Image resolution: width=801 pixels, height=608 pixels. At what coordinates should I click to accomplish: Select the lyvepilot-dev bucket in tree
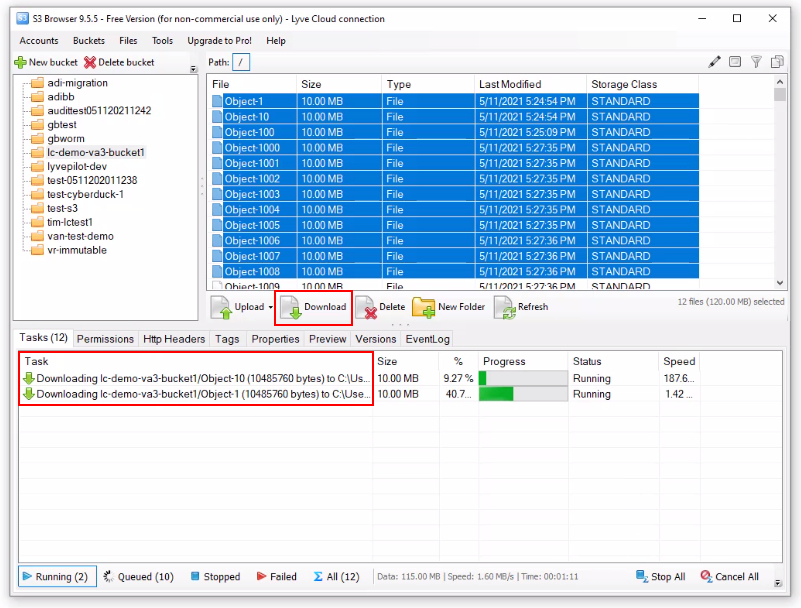pyautogui.click(x=76, y=167)
